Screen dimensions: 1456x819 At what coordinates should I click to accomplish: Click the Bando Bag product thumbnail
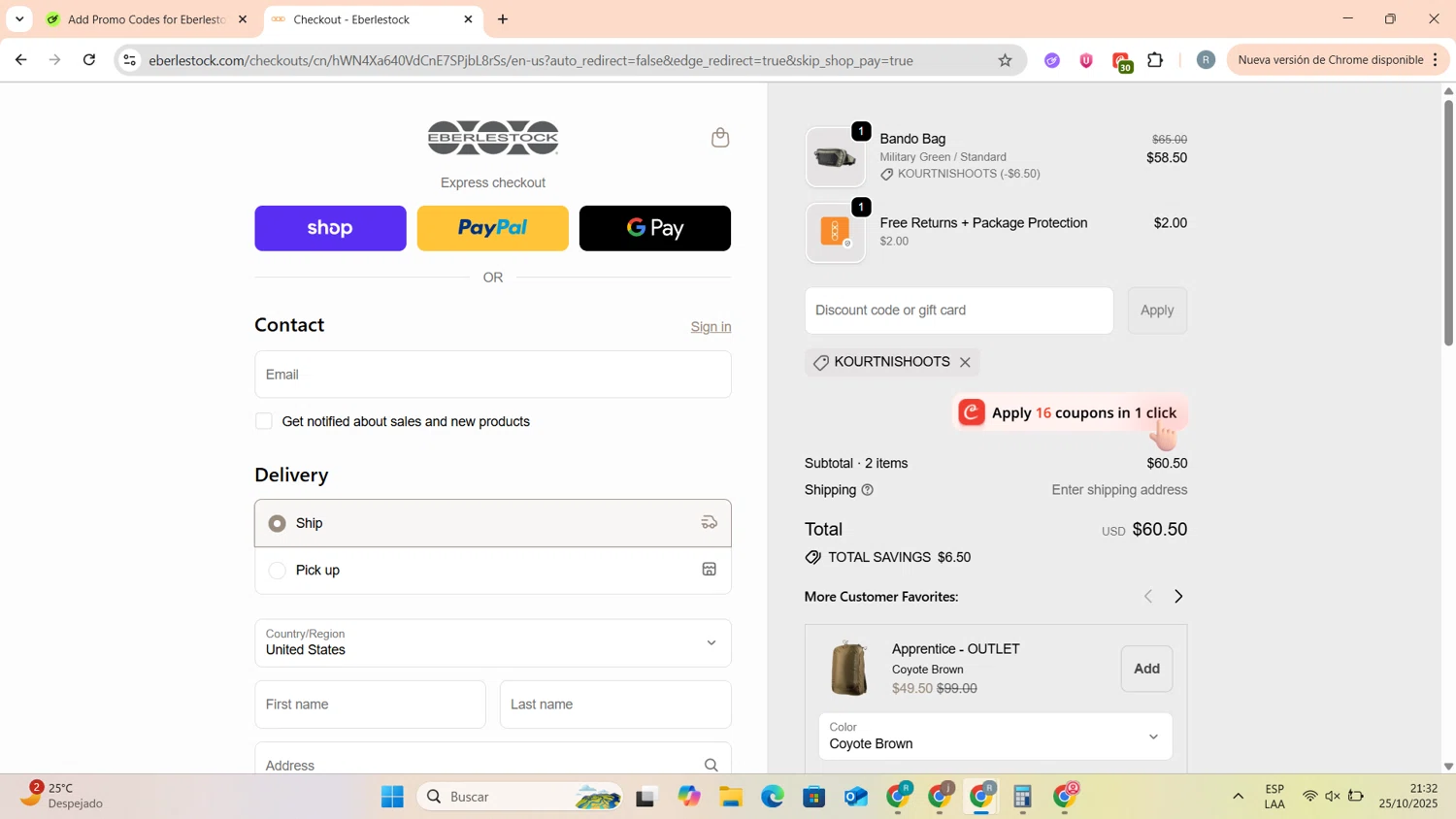(835, 157)
